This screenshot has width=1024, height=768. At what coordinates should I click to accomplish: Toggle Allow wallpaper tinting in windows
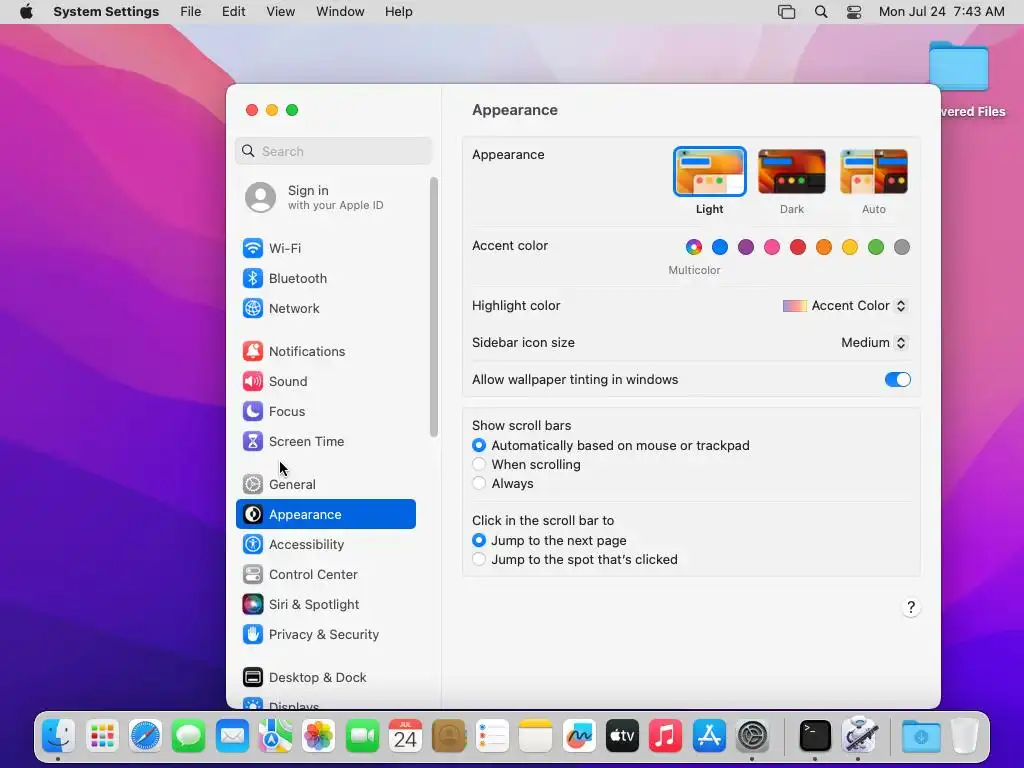pos(897,379)
